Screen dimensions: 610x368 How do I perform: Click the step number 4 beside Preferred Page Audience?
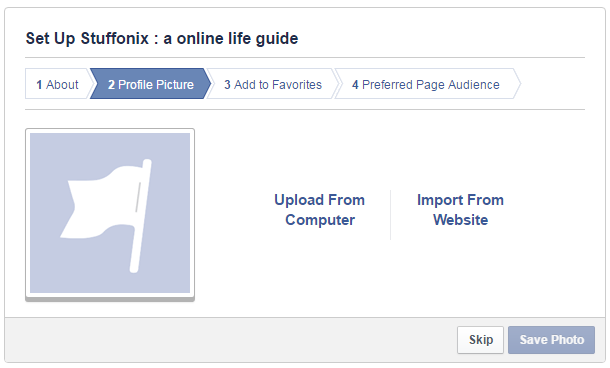[355, 85]
